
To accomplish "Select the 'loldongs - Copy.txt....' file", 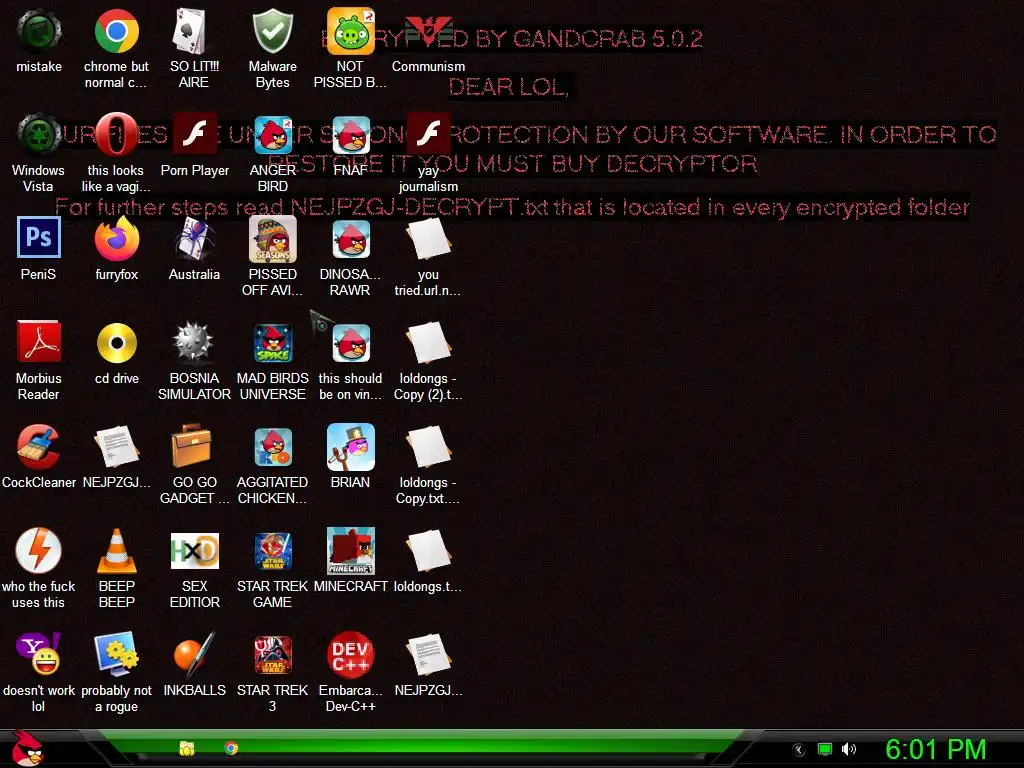I will [x=428, y=447].
